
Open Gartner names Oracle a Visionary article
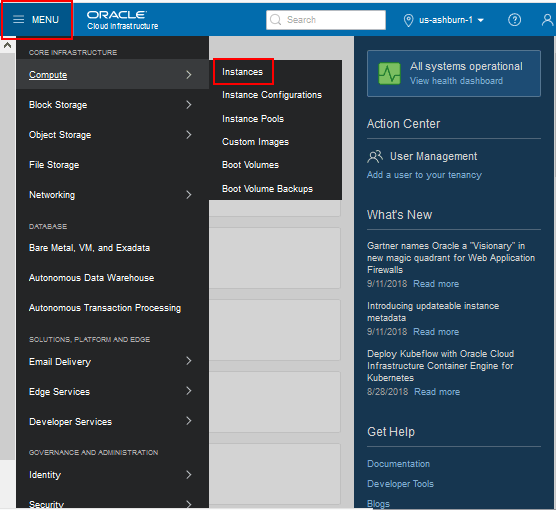451,258
